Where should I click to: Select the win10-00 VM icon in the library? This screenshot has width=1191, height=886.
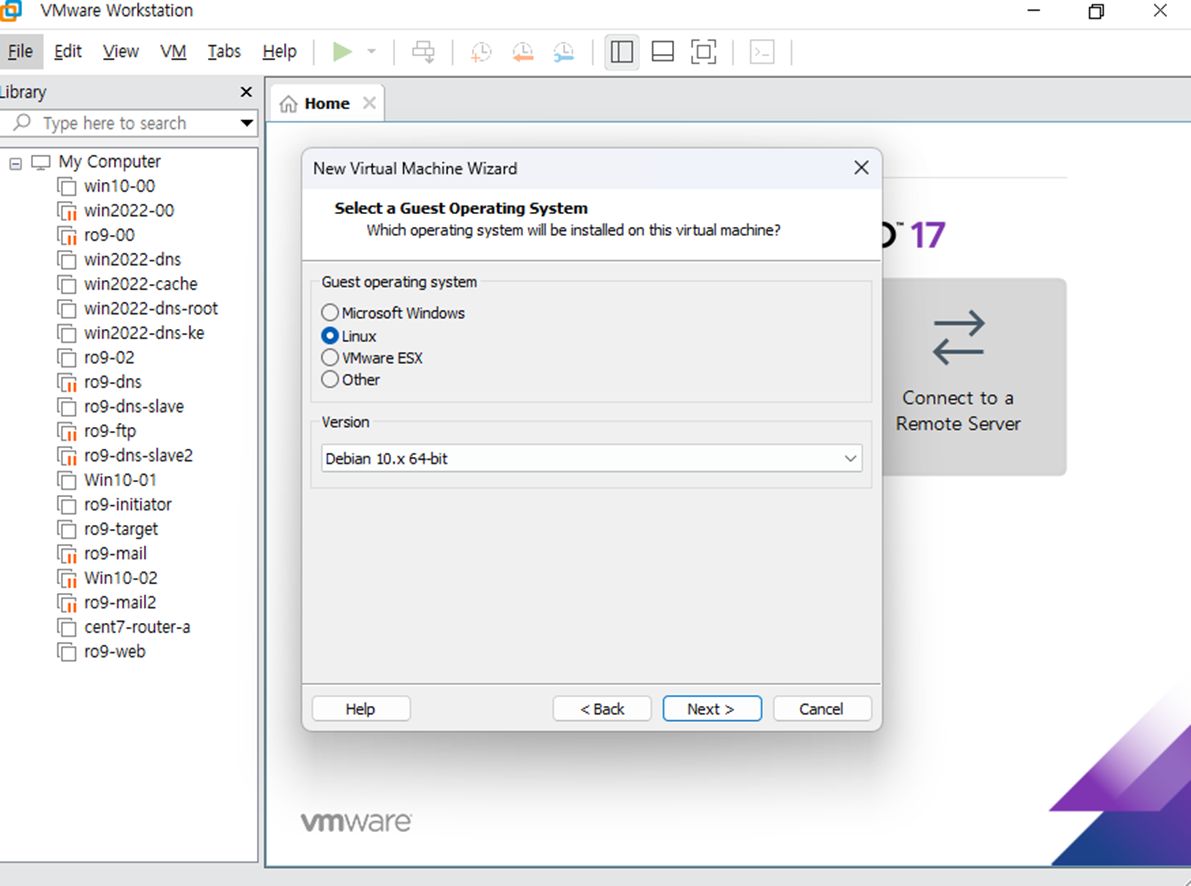point(67,186)
